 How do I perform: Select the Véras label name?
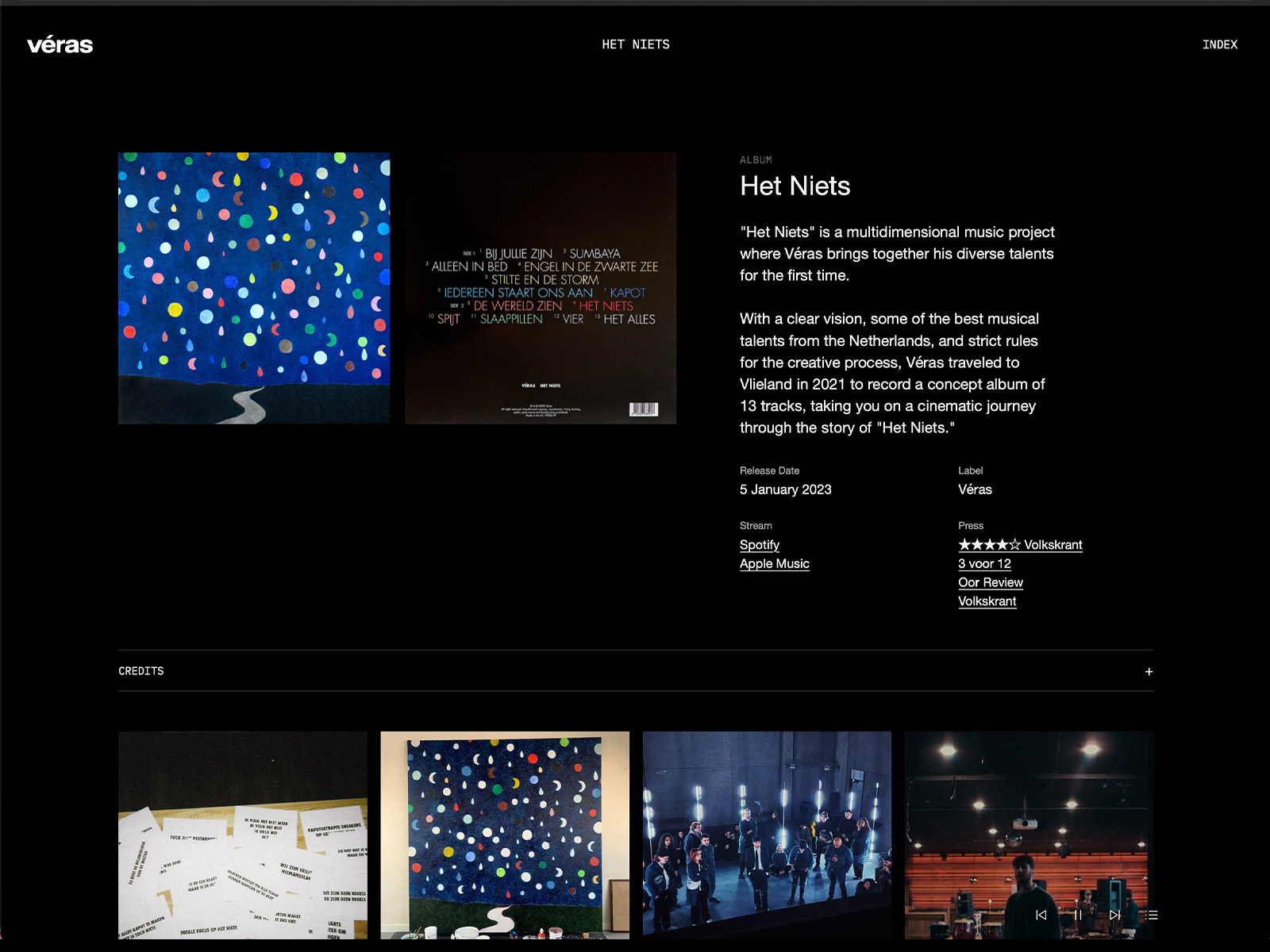tap(975, 489)
